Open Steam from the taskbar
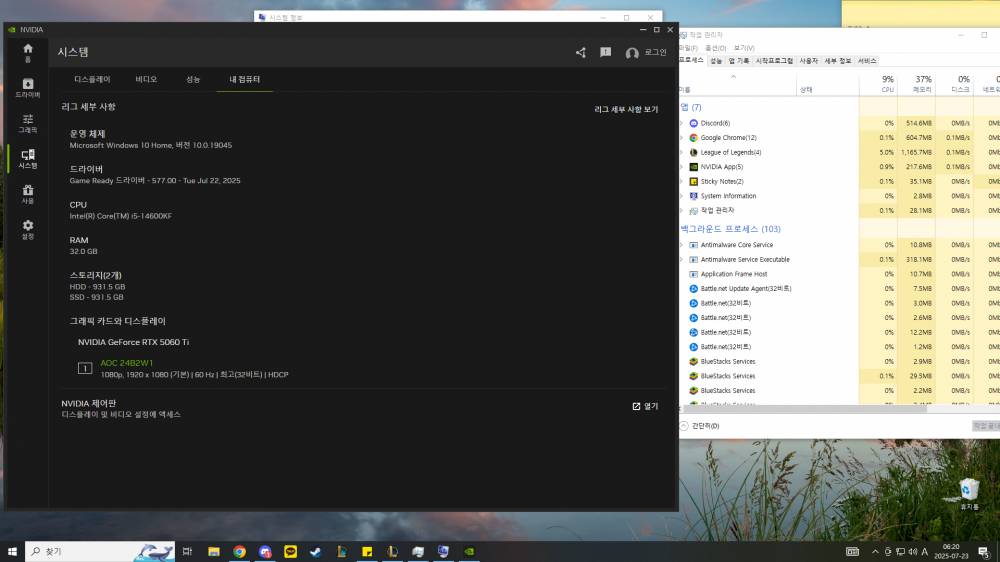Image resolution: width=1000 pixels, height=562 pixels. point(316,552)
